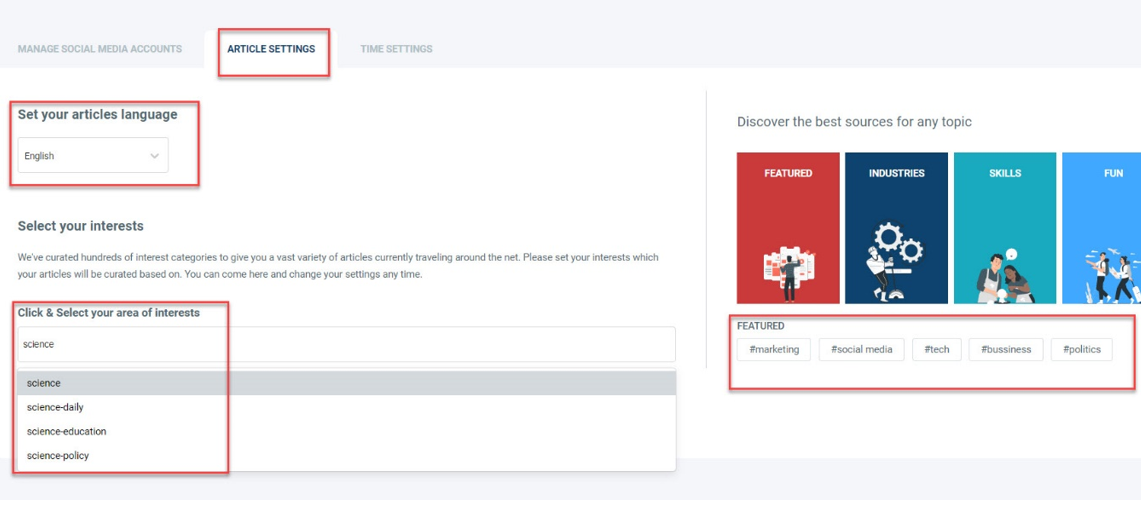Image resolution: width=1141 pixels, height=506 pixels.
Task: Select the #bussiness tag
Action: click(1006, 349)
